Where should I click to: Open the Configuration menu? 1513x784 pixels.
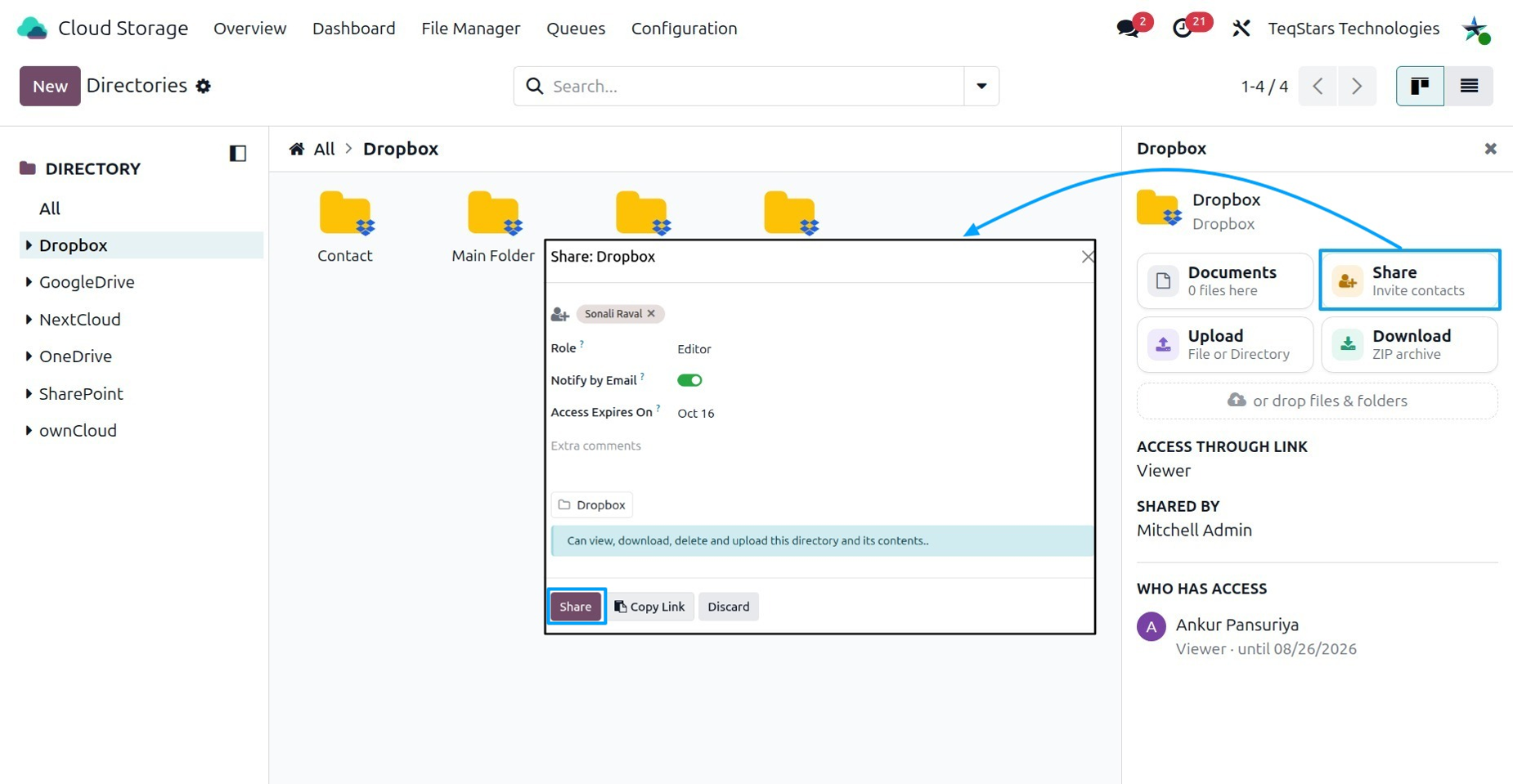click(x=685, y=29)
